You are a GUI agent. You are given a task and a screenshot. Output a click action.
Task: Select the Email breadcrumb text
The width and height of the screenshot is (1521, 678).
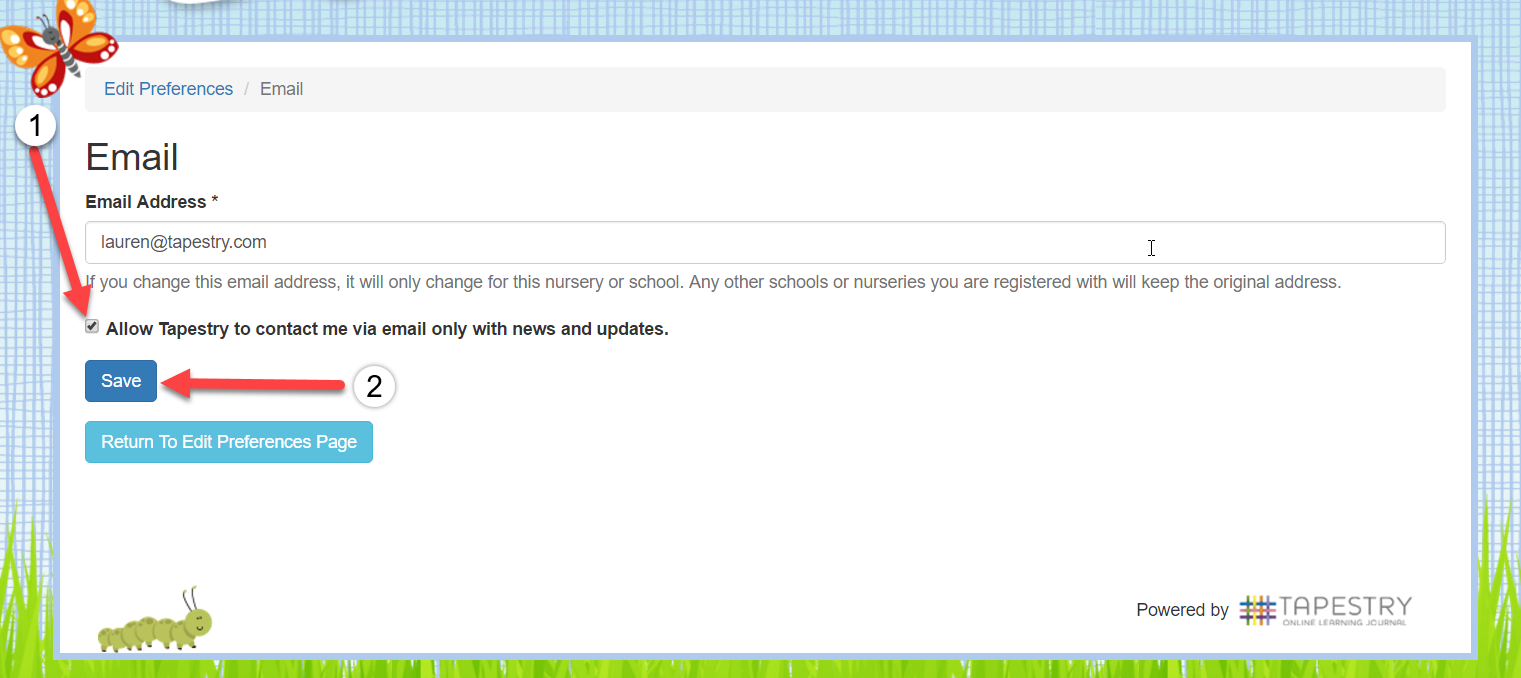tap(281, 89)
